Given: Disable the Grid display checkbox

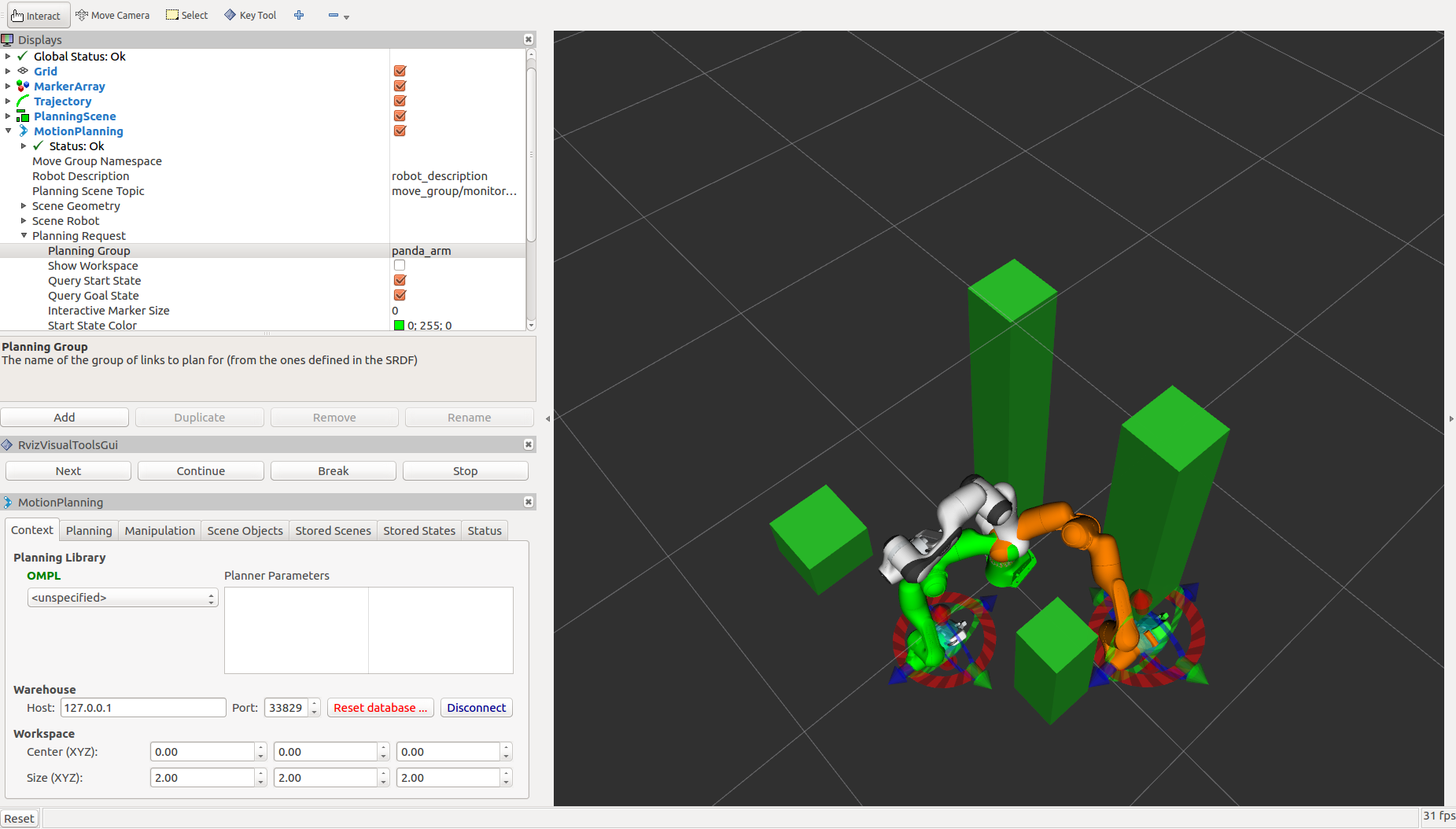Looking at the screenshot, I should point(400,72).
